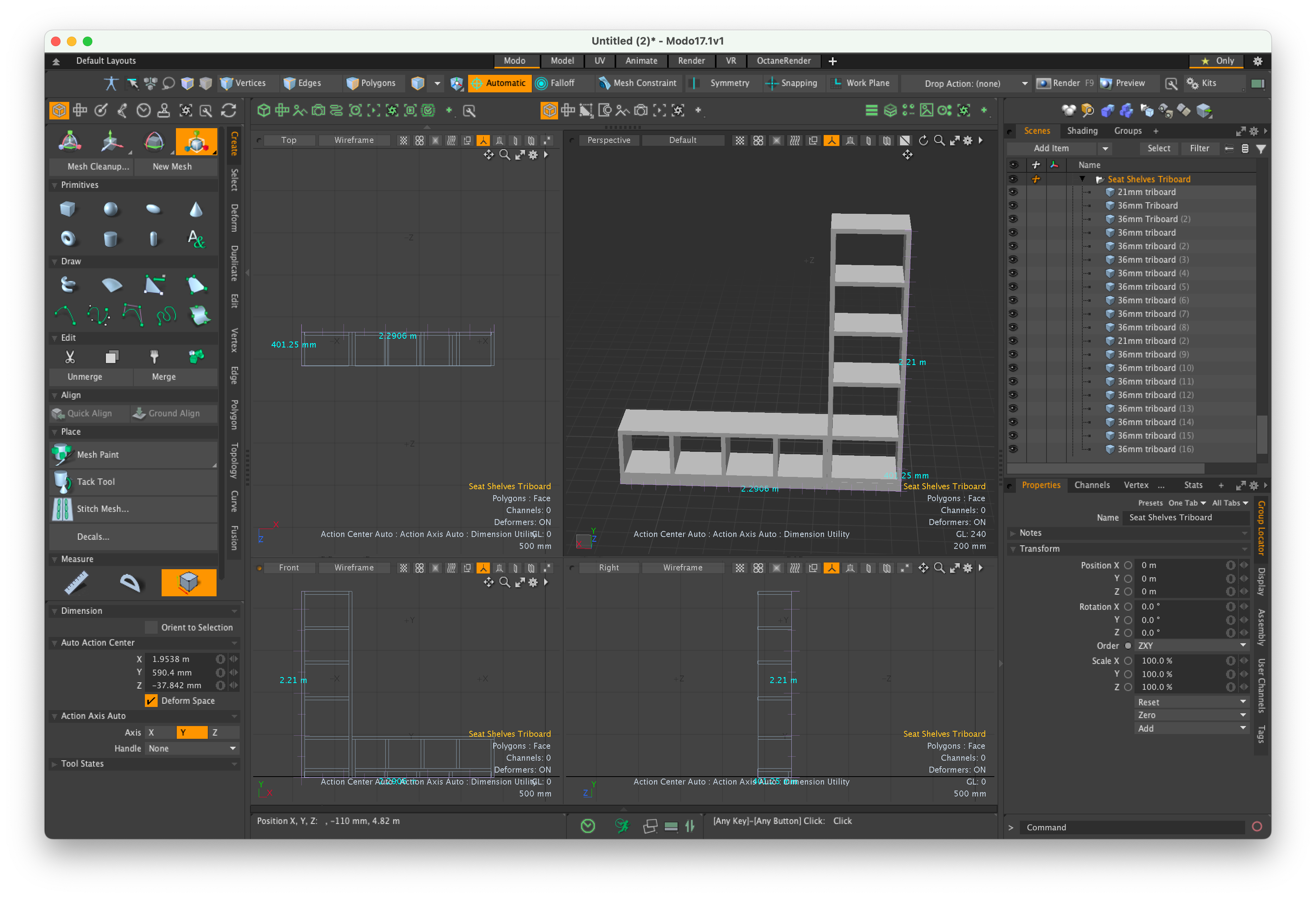Expand the Notes section in Properties
The height and width of the screenshot is (898, 1316).
[1013, 533]
